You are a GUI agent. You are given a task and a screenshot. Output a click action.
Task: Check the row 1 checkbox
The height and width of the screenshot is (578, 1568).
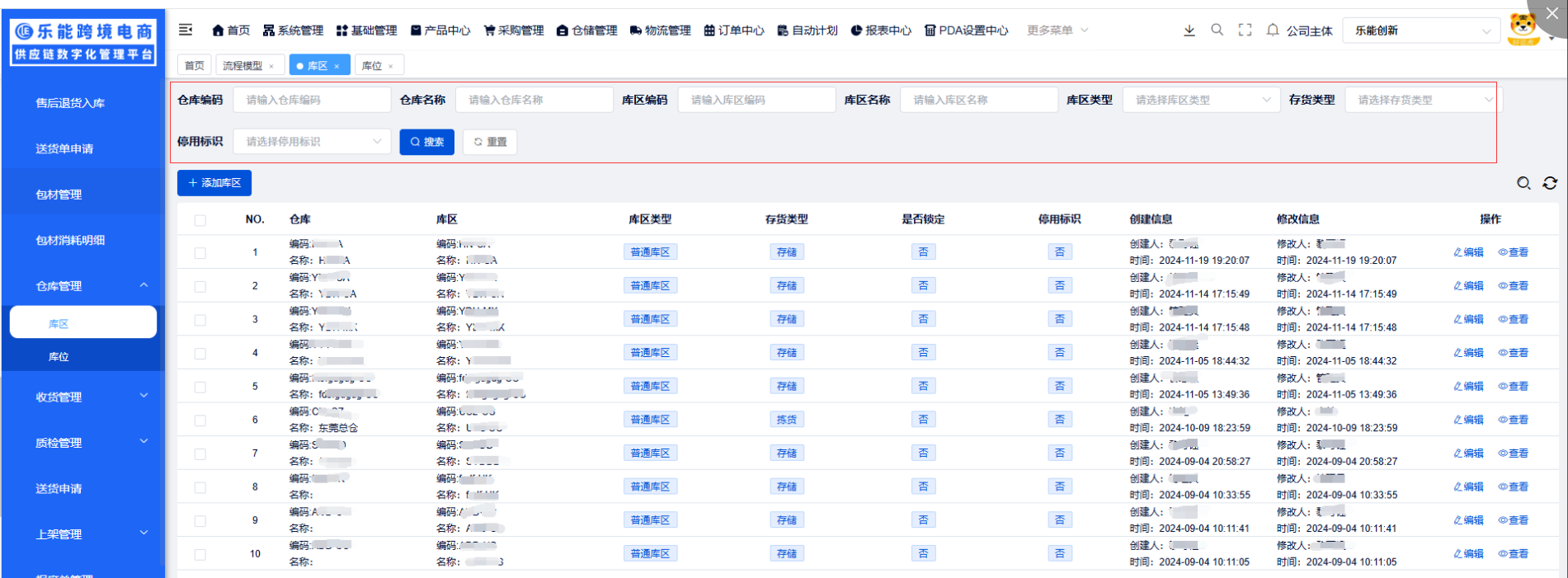(x=200, y=253)
